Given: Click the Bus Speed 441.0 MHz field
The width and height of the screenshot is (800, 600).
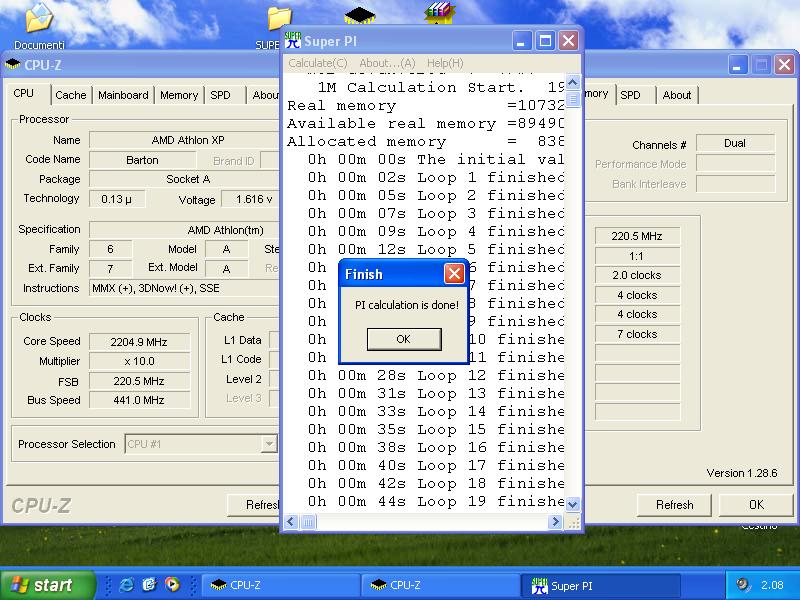Looking at the screenshot, I should (x=139, y=400).
